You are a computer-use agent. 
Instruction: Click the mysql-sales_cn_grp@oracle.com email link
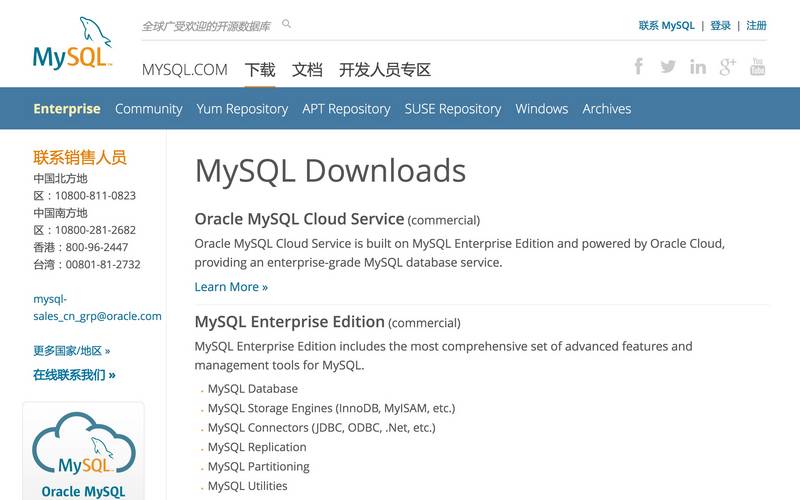point(97,308)
